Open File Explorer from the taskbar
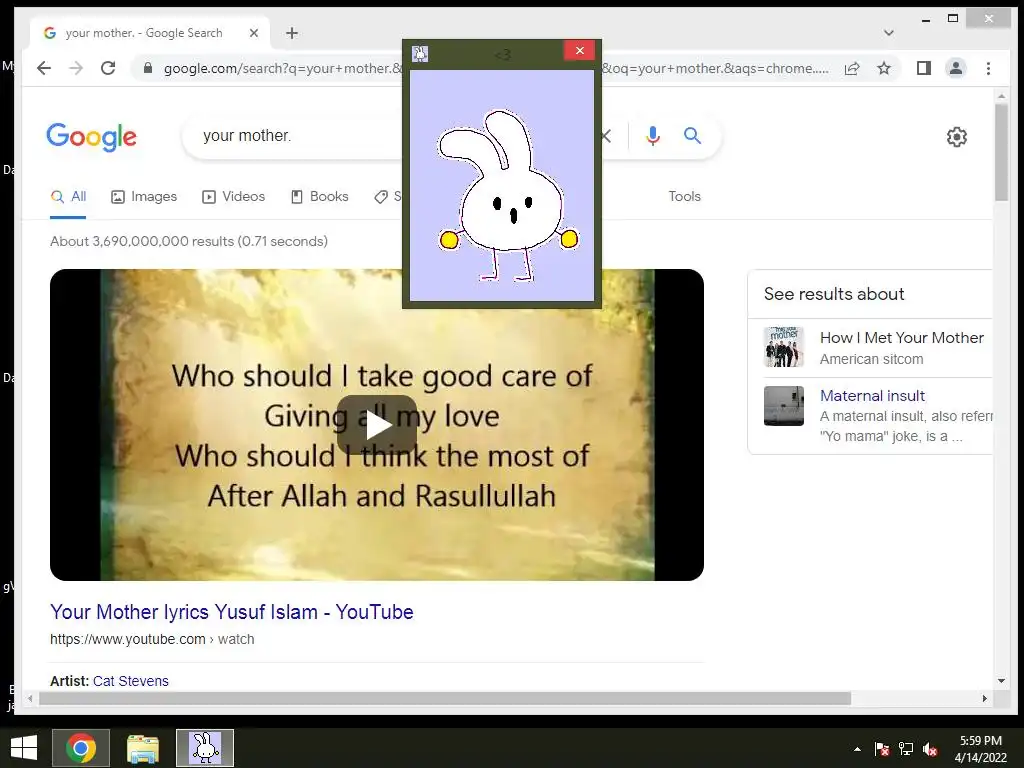 pyautogui.click(x=142, y=748)
